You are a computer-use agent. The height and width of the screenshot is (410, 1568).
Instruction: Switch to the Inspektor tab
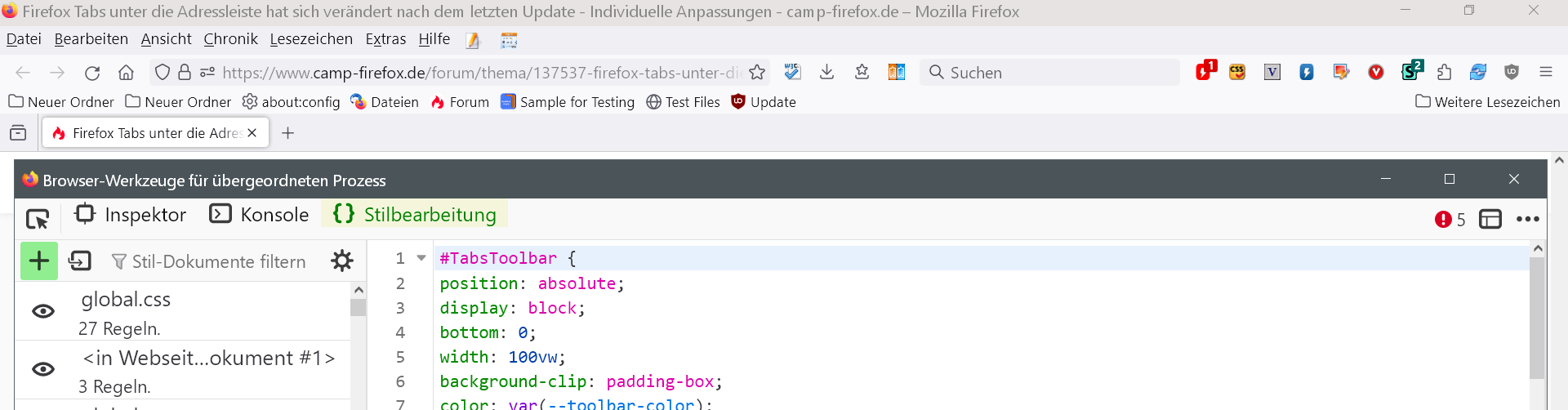tap(130, 215)
